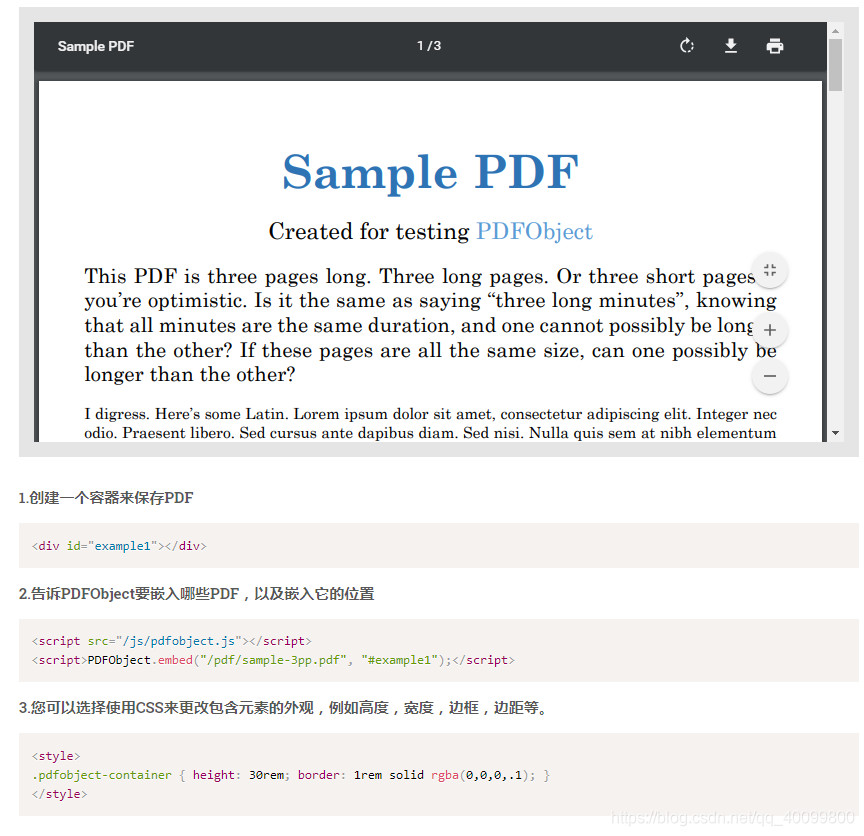Click the scrollbar down arrow
Screen dimensions: 864x836
(x=835, y=433)
